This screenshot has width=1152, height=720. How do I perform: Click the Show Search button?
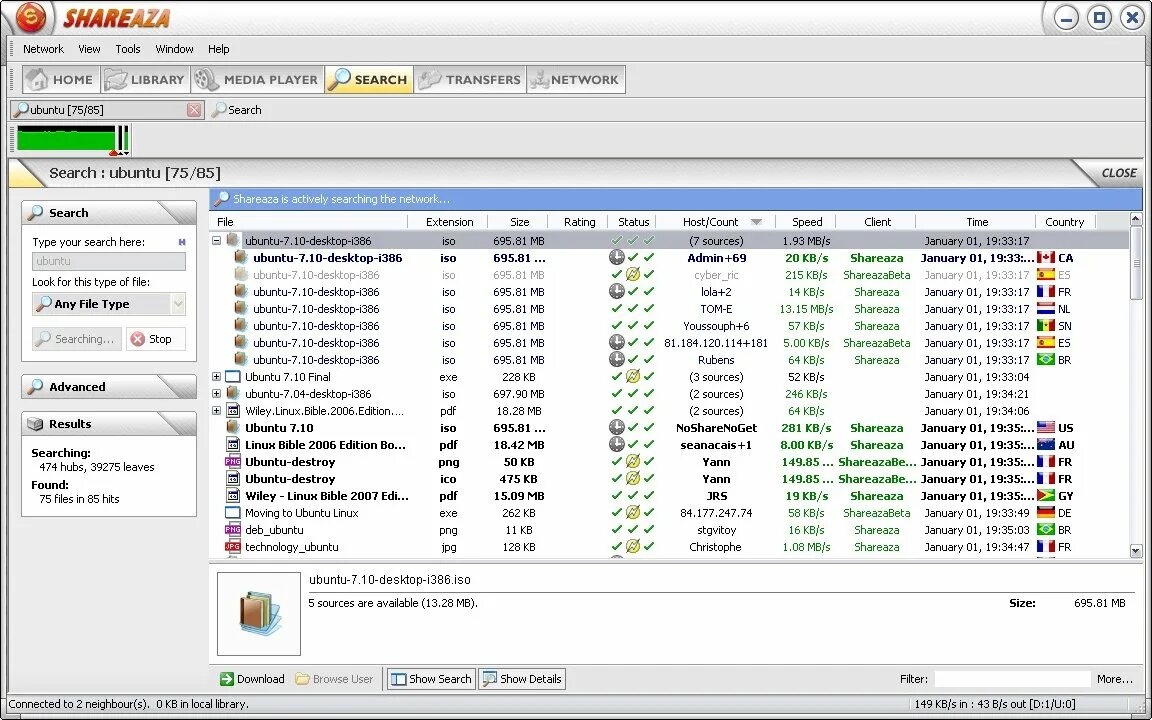coord(431,679)
